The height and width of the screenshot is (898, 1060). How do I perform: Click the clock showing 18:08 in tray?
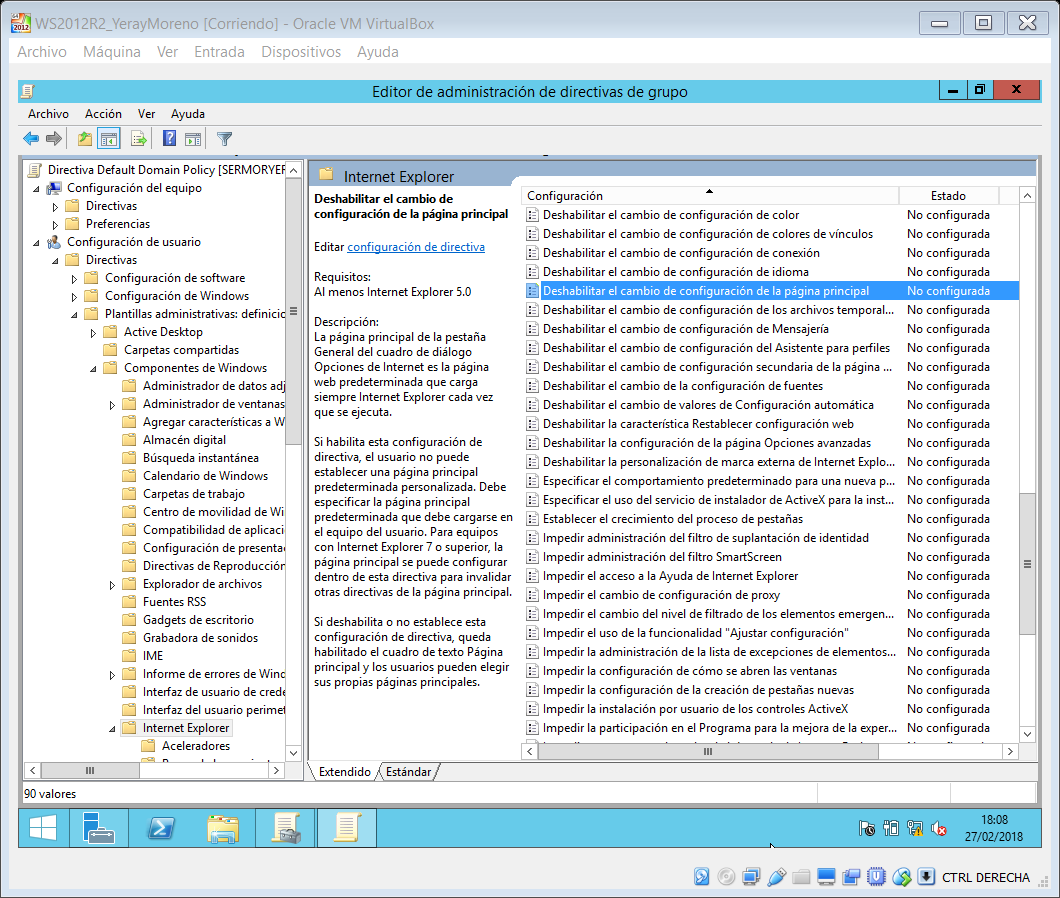click(994, 820)
